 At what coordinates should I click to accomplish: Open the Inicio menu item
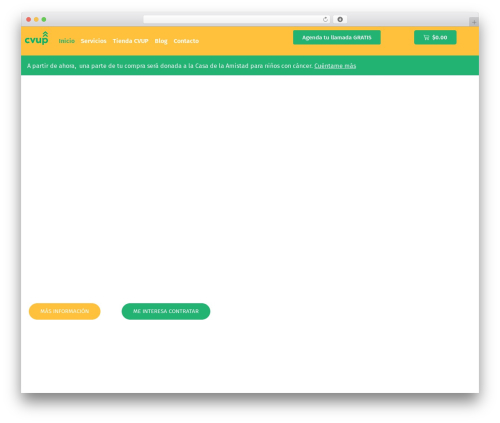[x=67, y=41]
